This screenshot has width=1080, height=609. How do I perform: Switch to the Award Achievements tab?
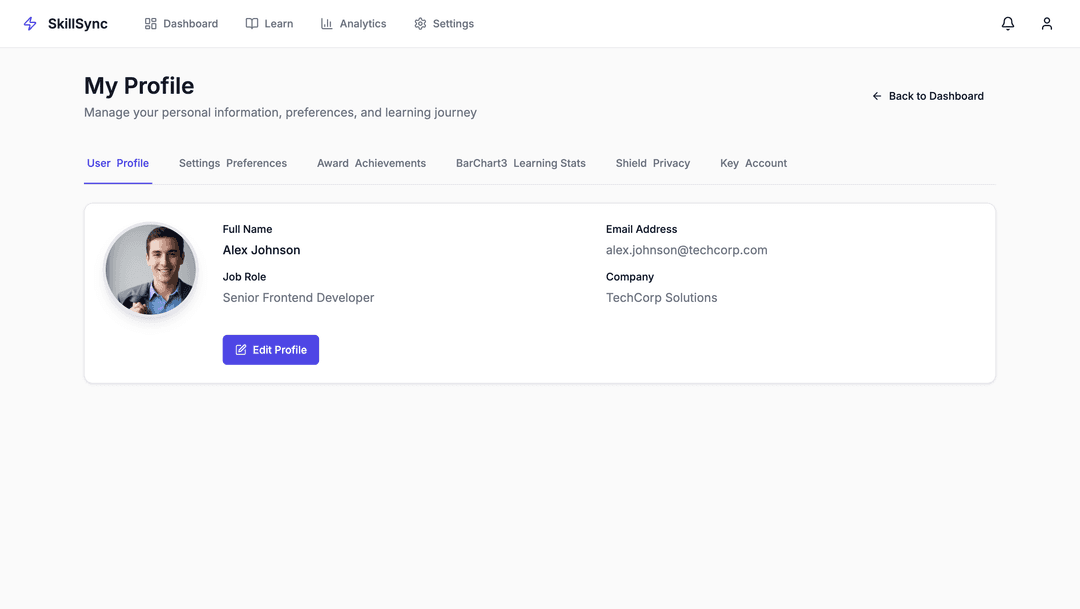371,163
